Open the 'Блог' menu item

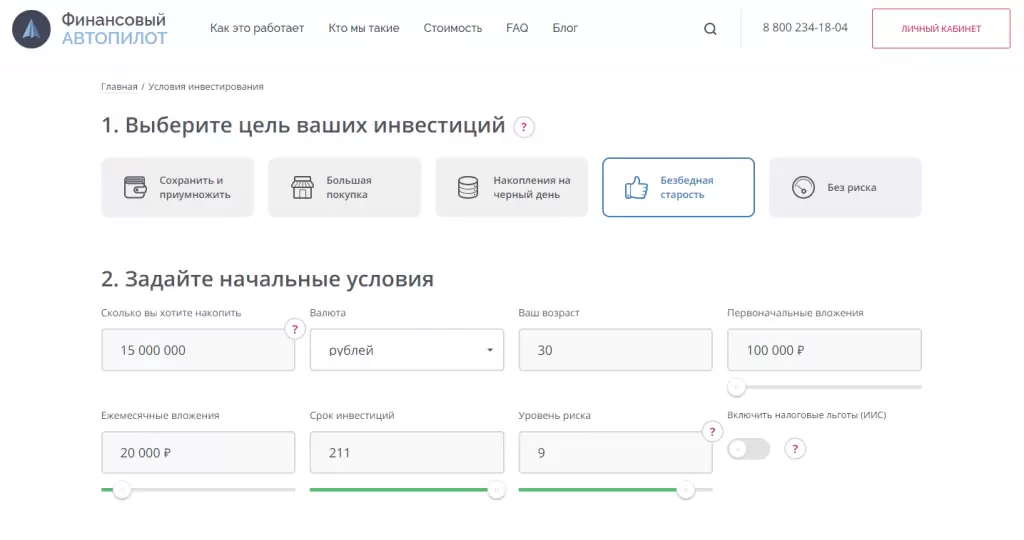[565, 28]
